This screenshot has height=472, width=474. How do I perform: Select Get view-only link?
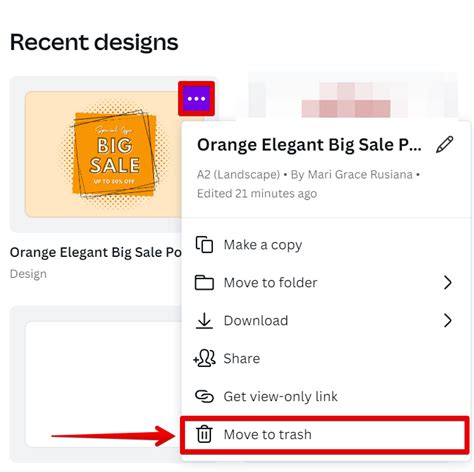click(325, 396)
